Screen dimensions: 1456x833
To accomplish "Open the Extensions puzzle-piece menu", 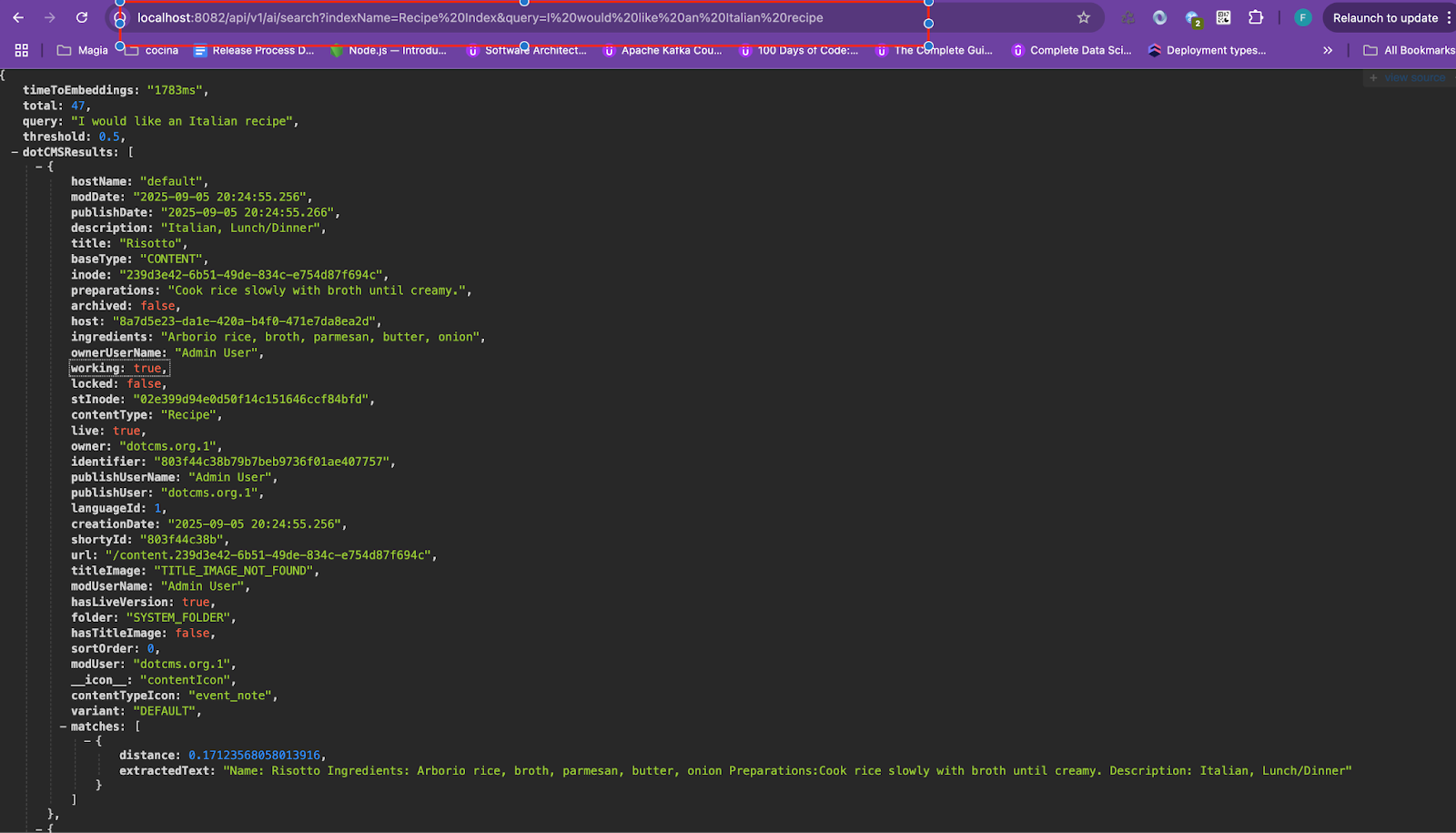I will pyautogui.click(x=1256, y=17).
